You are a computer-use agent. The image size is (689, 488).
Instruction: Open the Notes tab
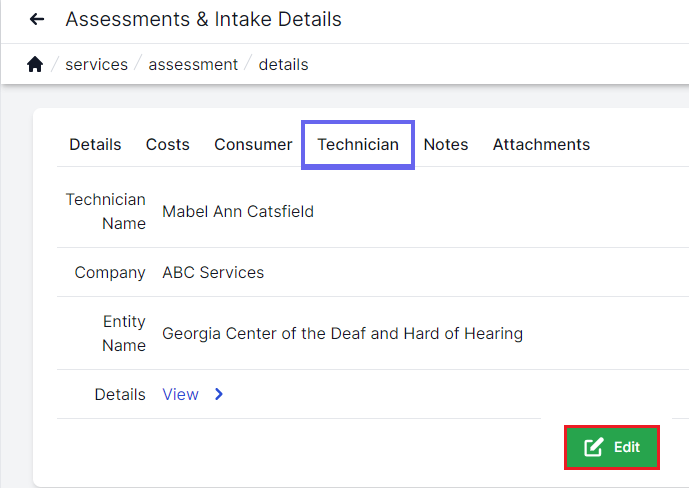446,145
